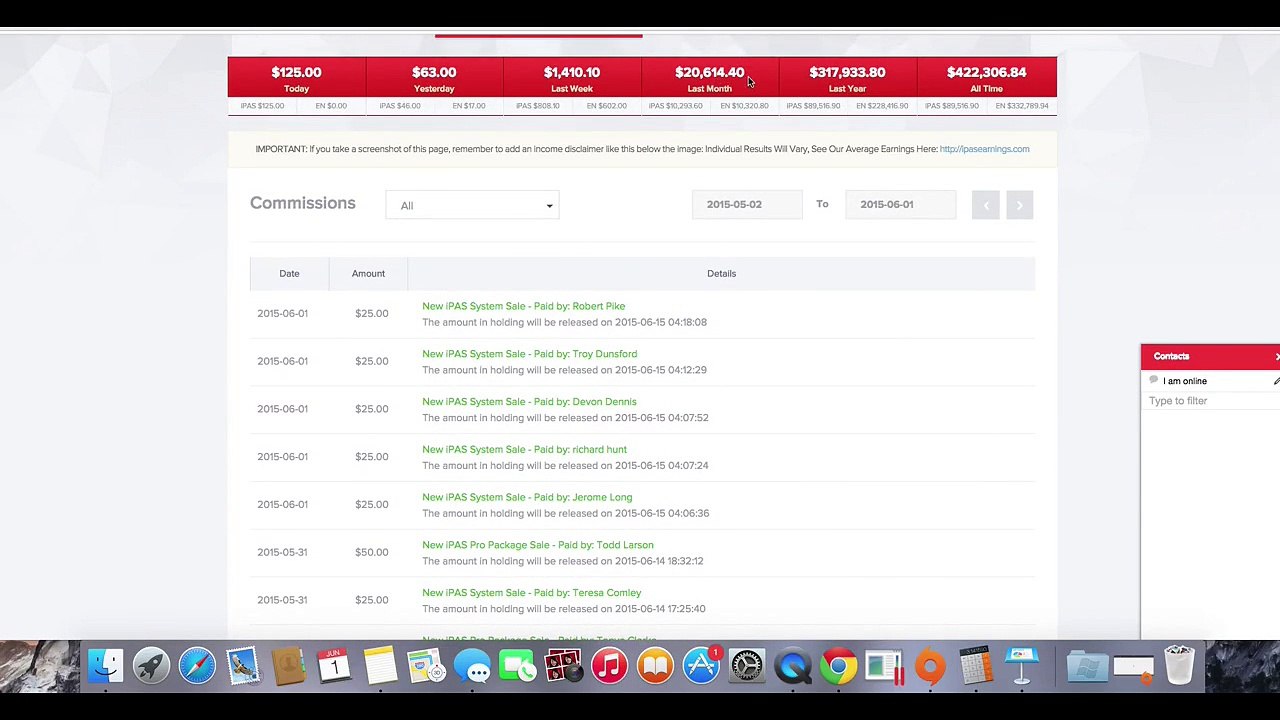Image resolution: width=1280 pixels, height=720 pixels.
Task: Select Last Month earnings $20,614.40 tile
Action: pyautogui.click(x=709, y=78)
